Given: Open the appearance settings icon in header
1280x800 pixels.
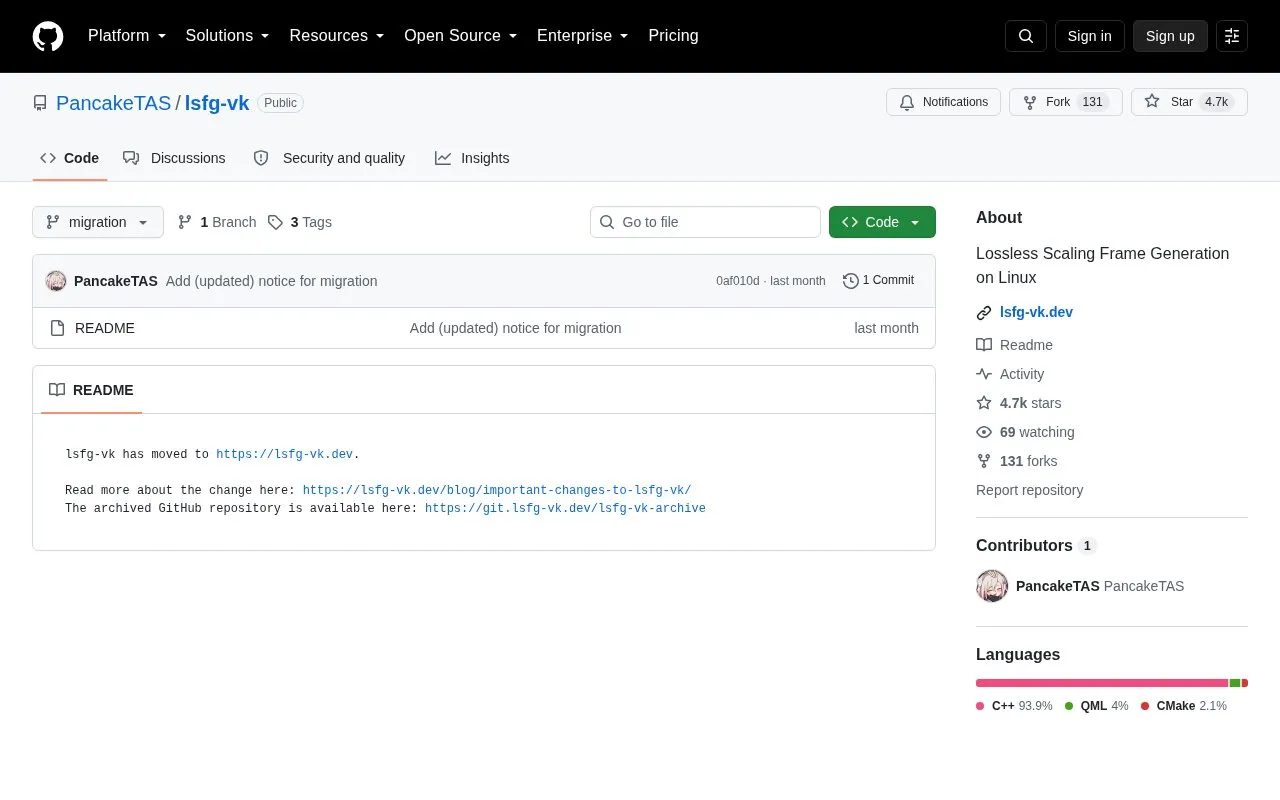Looking at the screenshot, I should point(1232,36).
